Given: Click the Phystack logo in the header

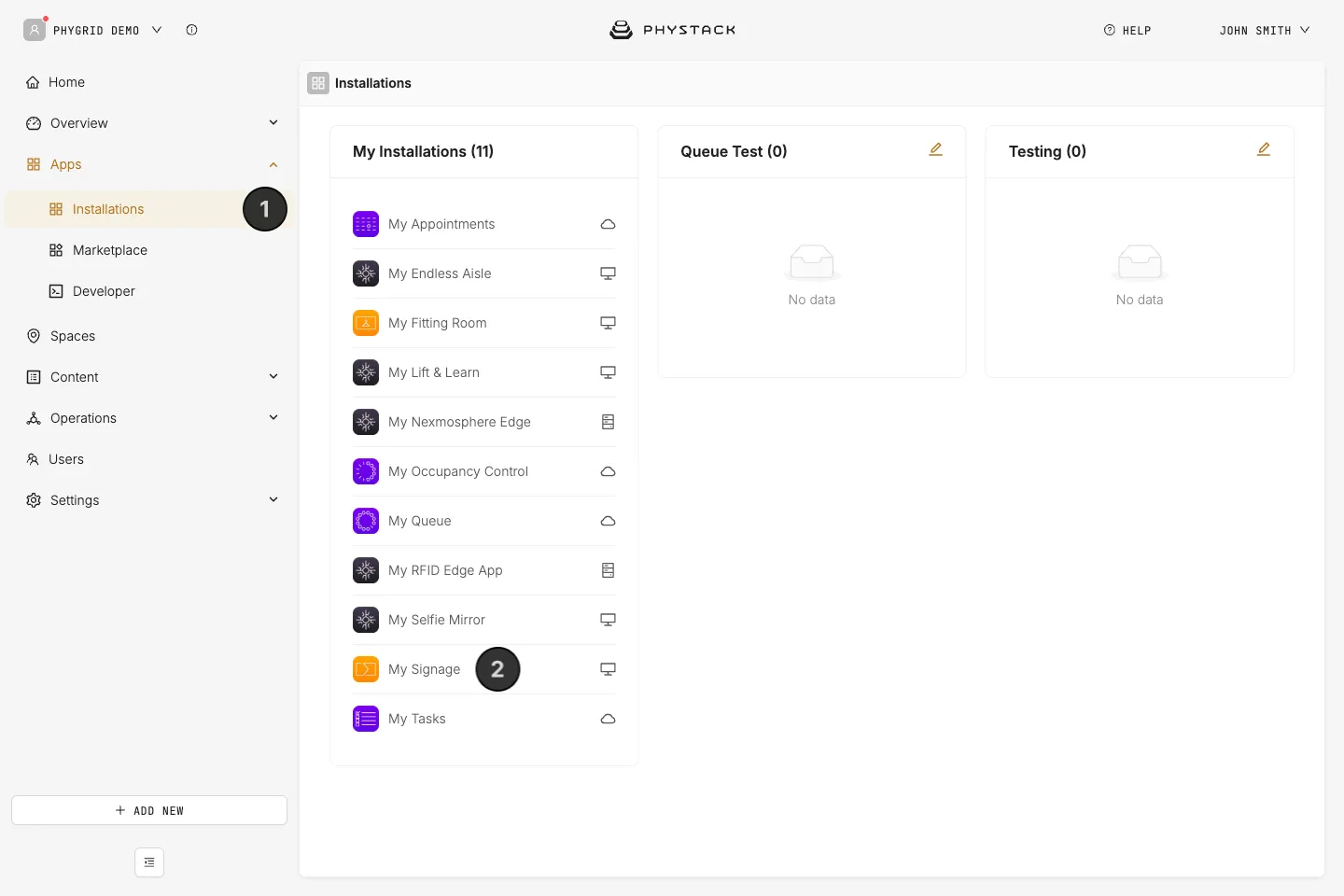Looking at the screenshot, I should [x=672, y=30].
